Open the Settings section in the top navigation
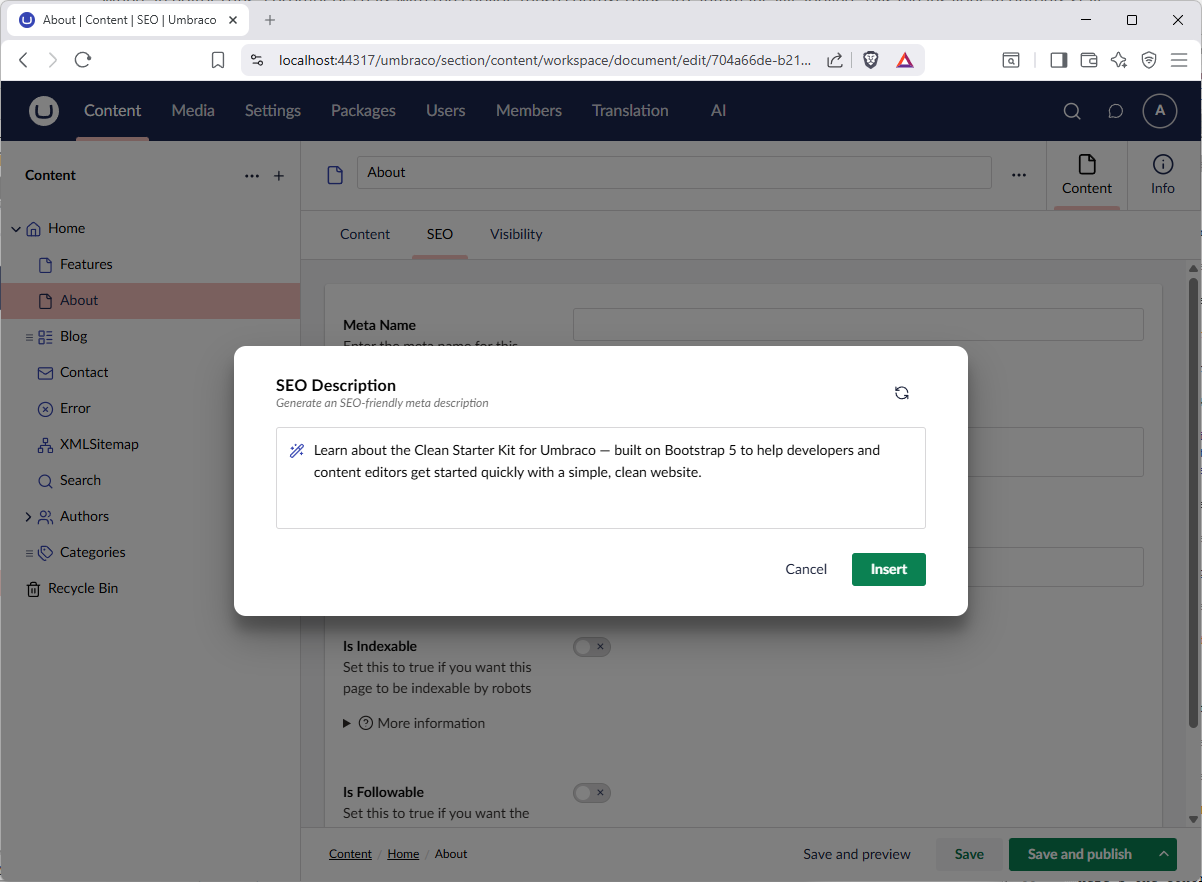This screenshot has height=882, width=1202. pyautogui.click(x=272, y=110)
